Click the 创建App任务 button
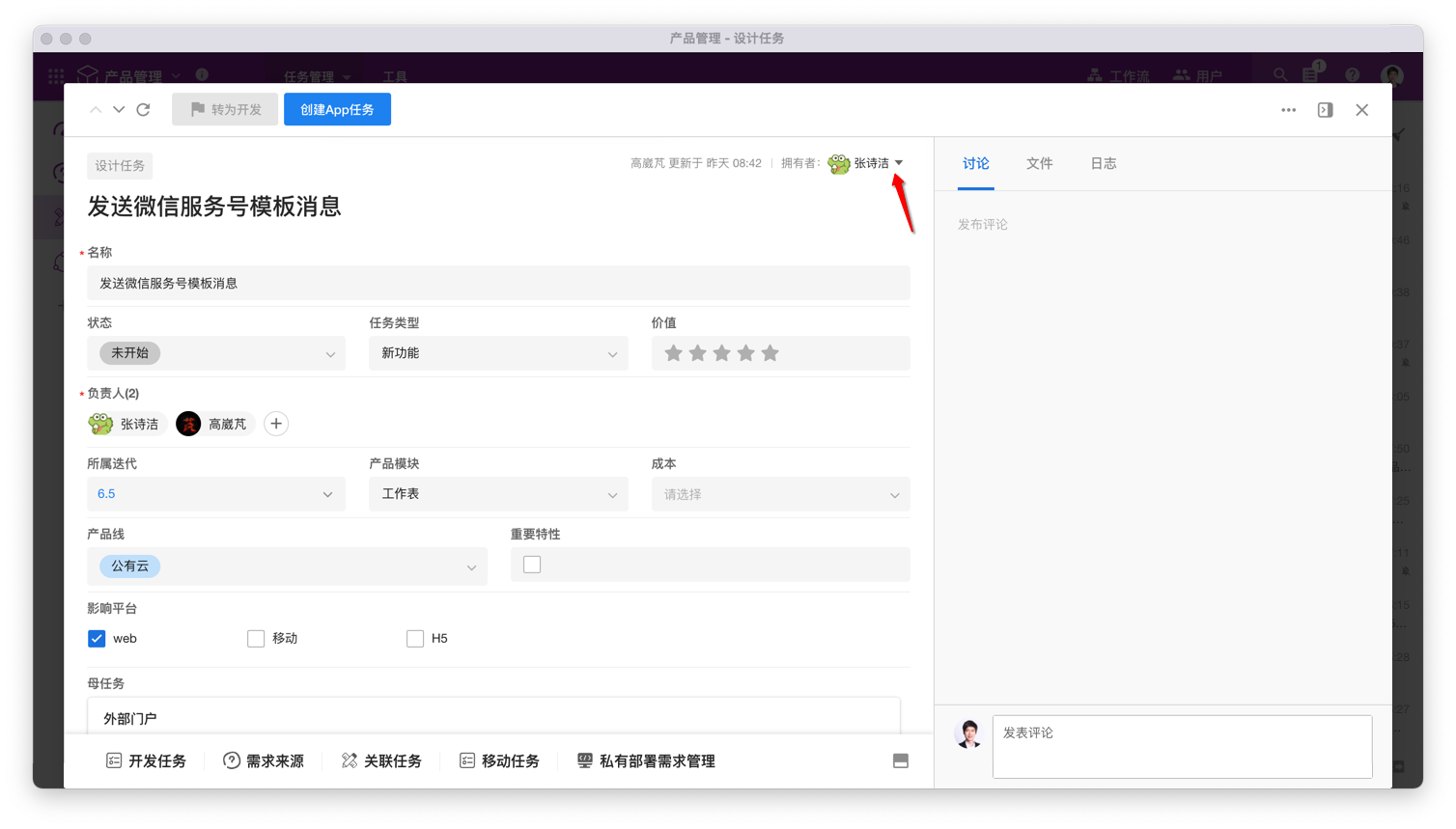The height and width of the screenshot is (829, 1456). tap(337, 110)
